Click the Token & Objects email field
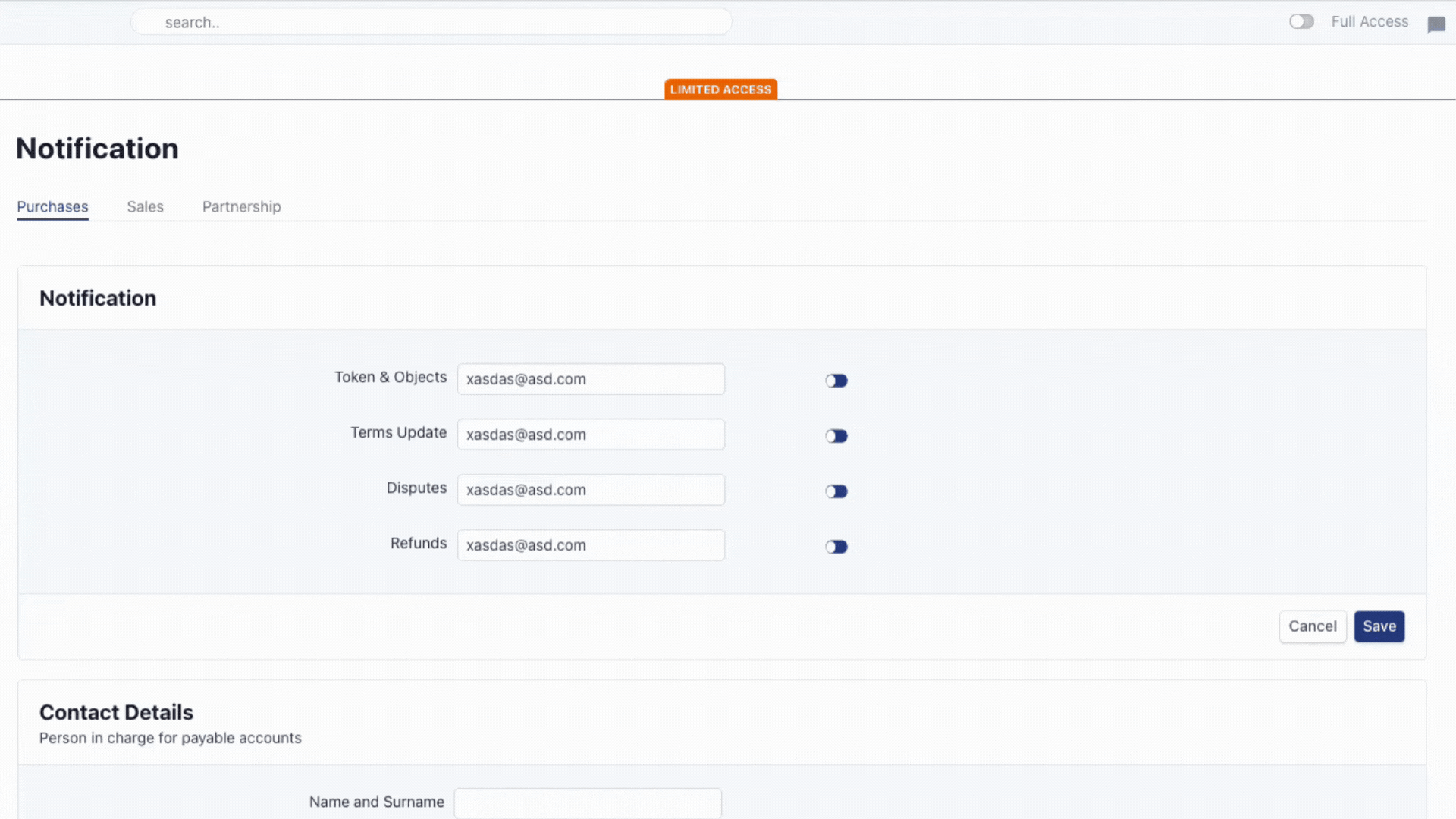The image size is (1456, 819). pos(591,379)
